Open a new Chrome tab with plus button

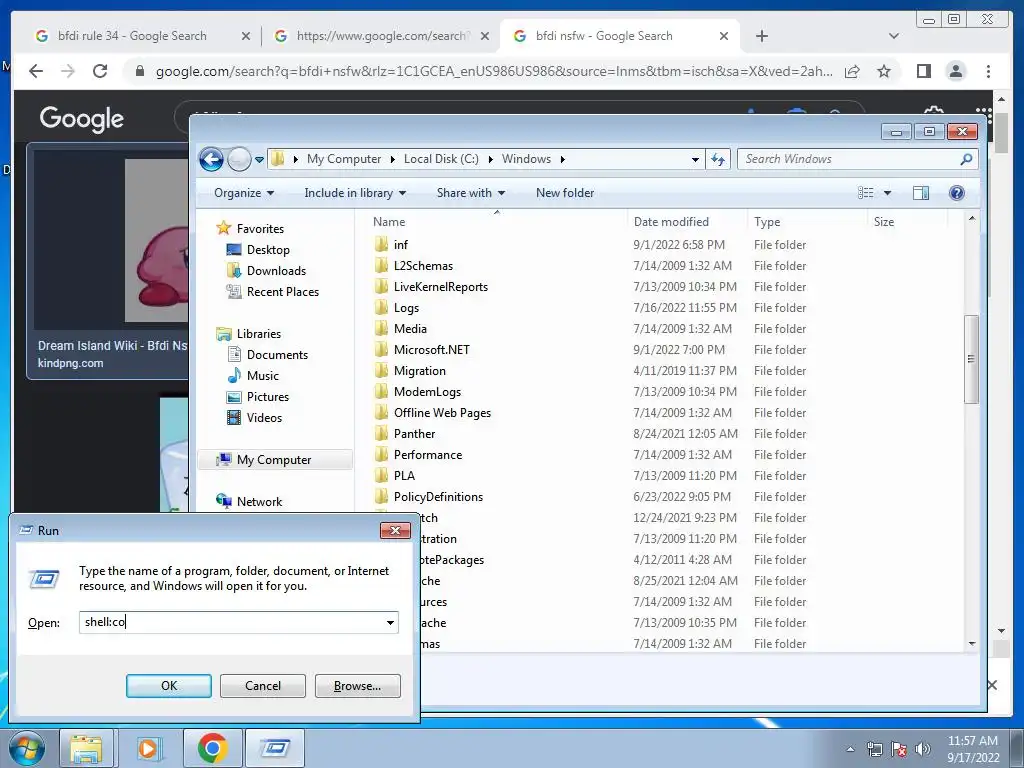pyautogui.click(x=761, y=36)
